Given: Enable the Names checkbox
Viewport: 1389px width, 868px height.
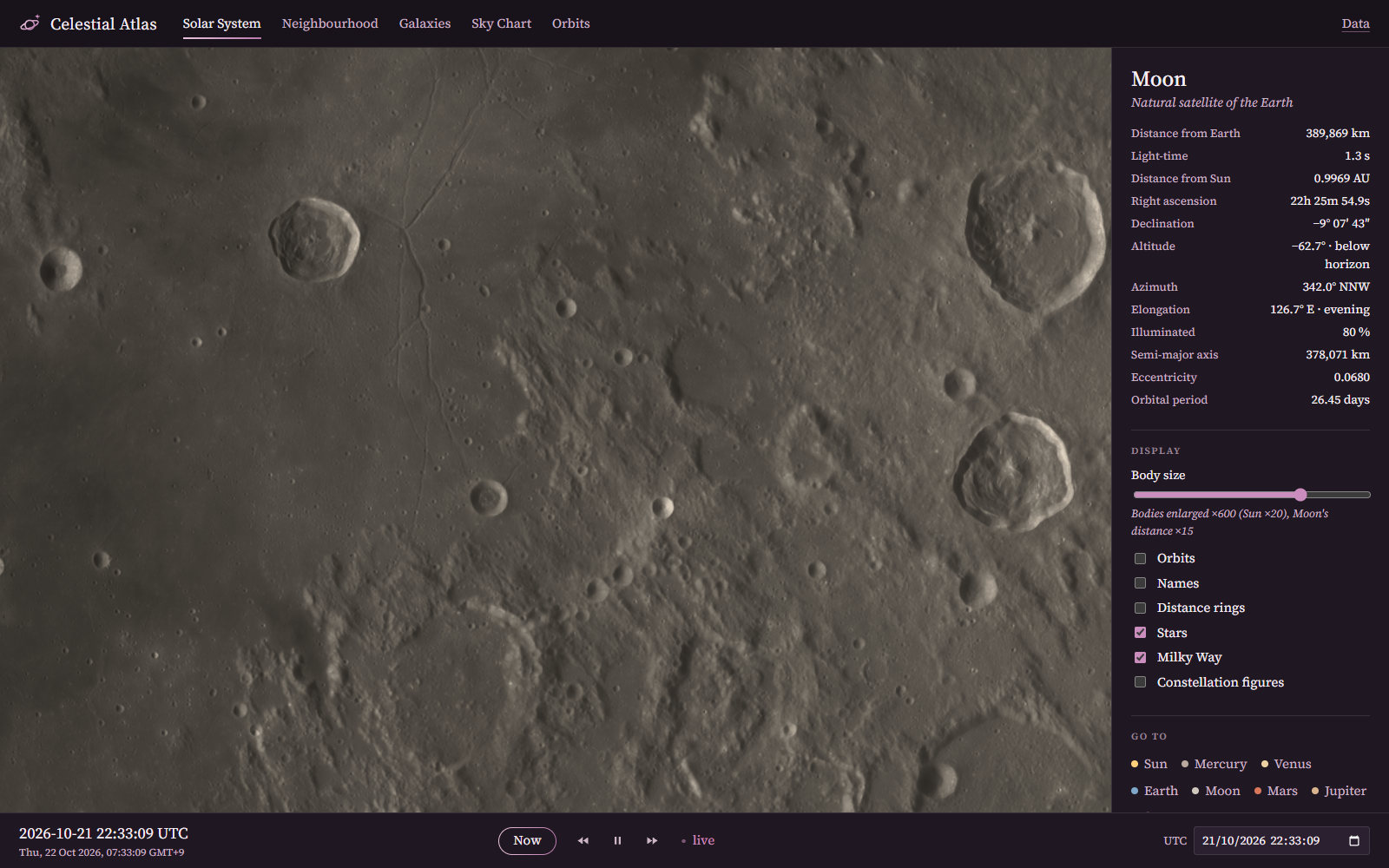Looking at the screenshot, I should (x=1140, y=583).
